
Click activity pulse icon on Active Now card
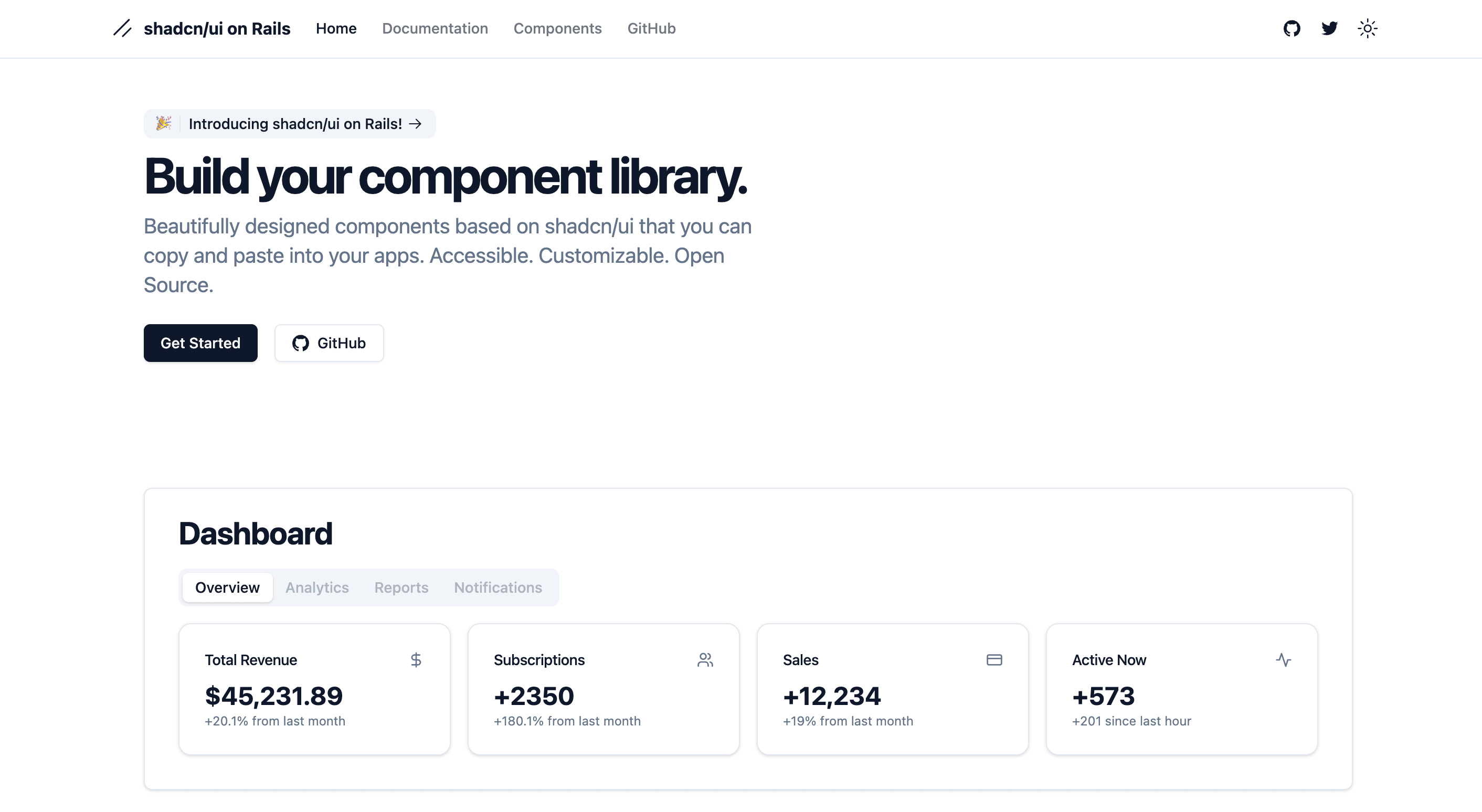[1284, 659]
